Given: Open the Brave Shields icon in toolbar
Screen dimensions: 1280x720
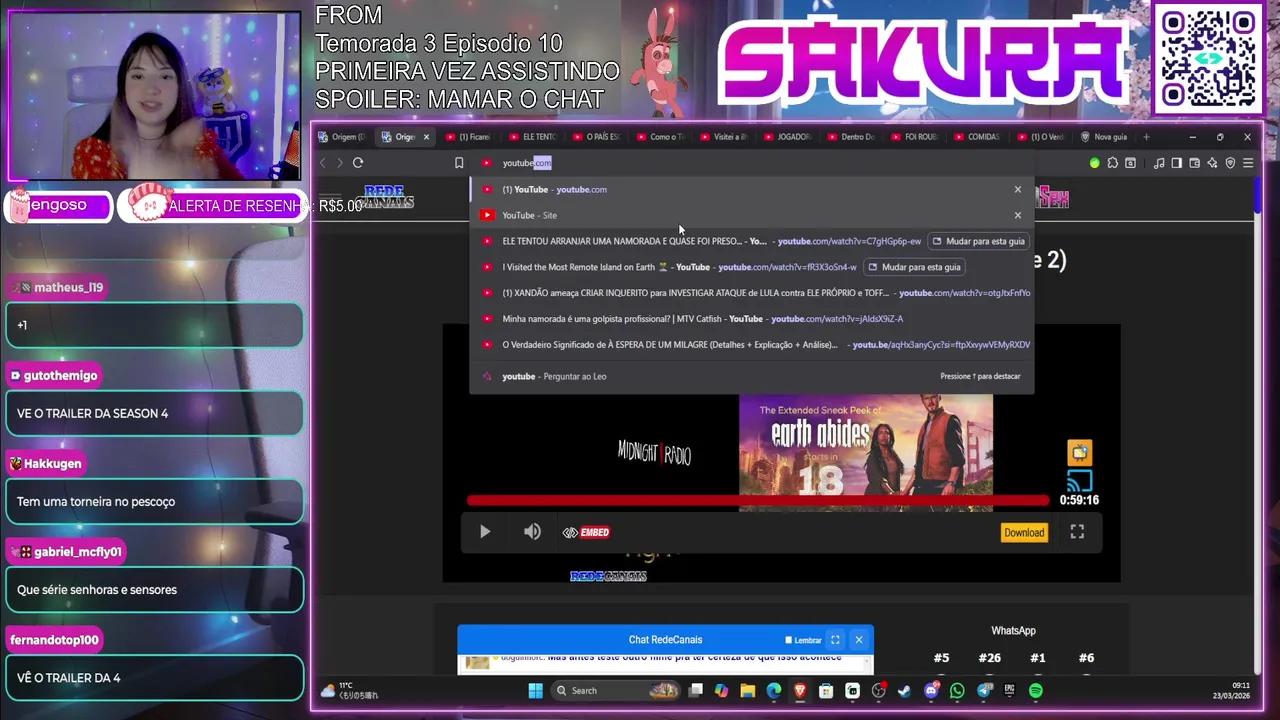Looking at the screenshot, I should pyautogui.click(x=1231, y=163).
